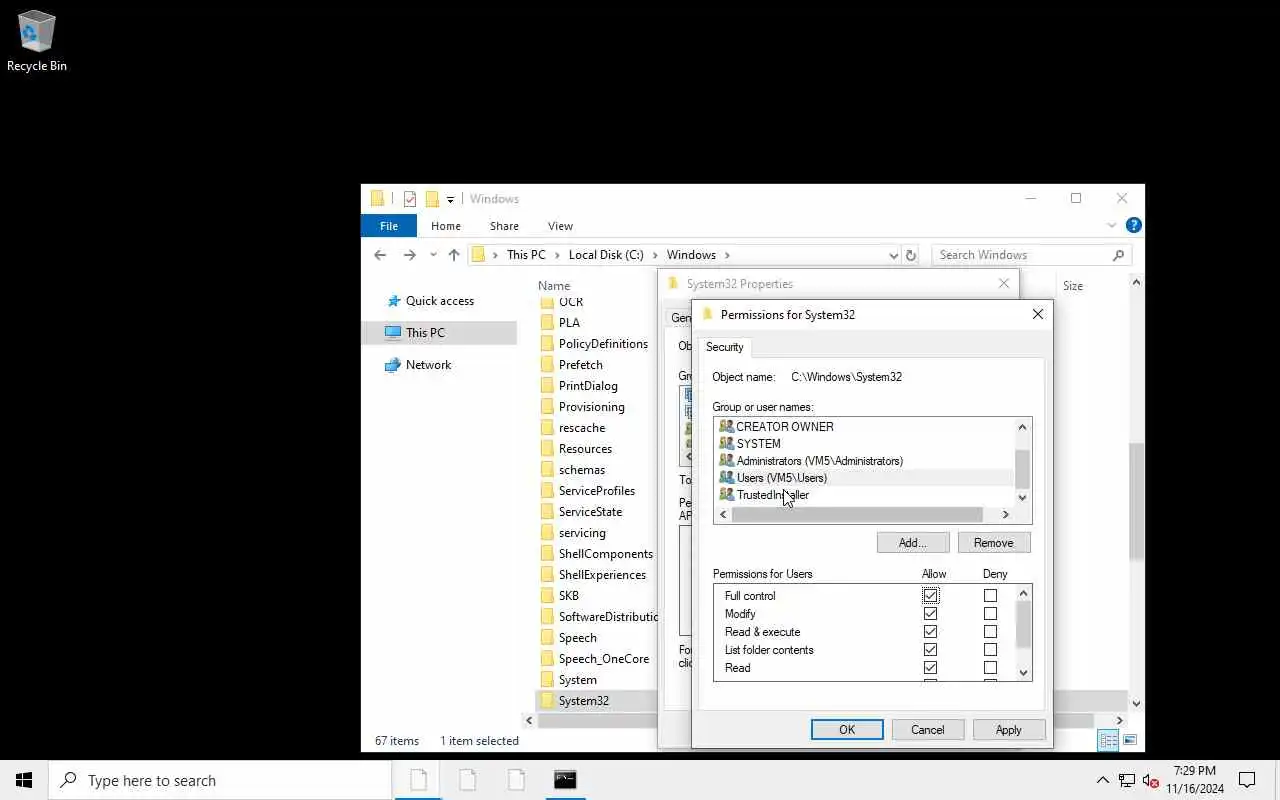The height and width of the screenshot is (800, 1280).
Task: Open Explorer help with the blue question mark
Action: pos(1133,226)
